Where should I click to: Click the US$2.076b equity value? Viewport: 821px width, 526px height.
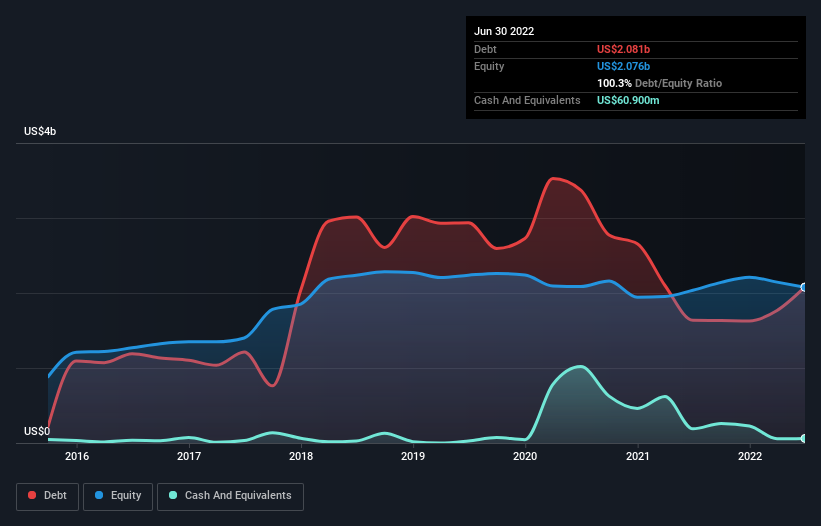tap(623, 66)
